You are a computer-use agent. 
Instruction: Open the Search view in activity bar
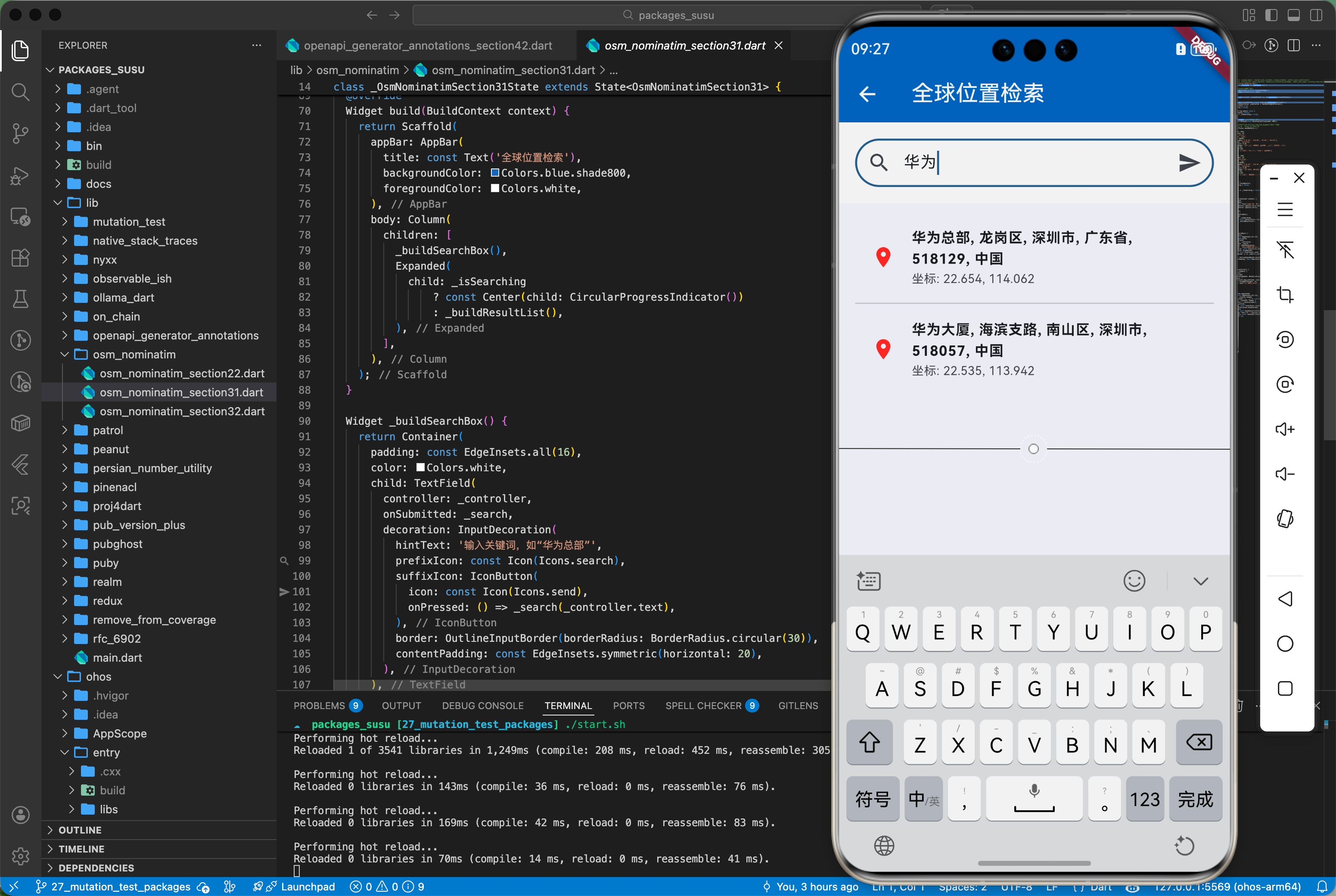[x=21, y=92]
